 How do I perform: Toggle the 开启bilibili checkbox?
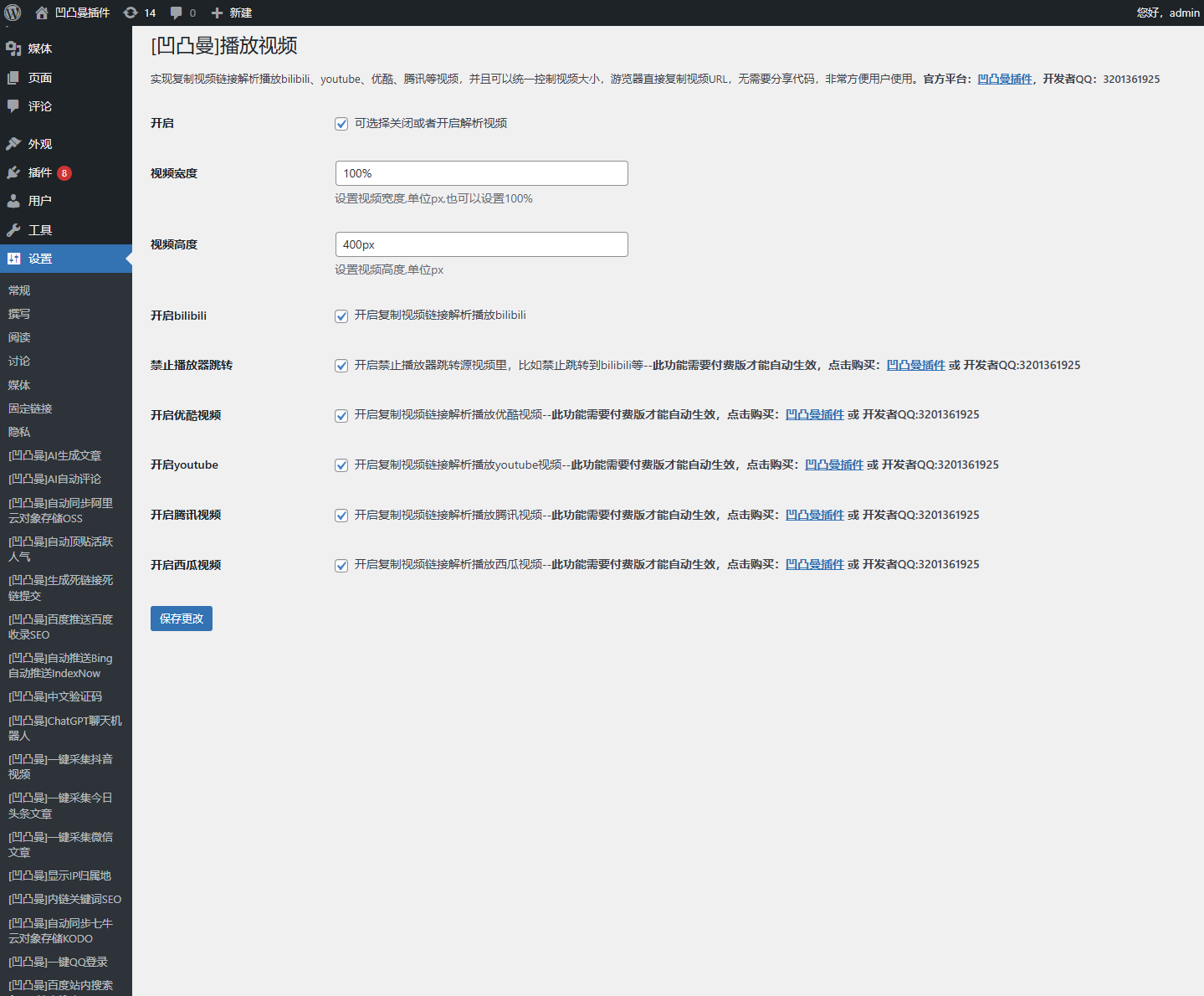point(341,316)
